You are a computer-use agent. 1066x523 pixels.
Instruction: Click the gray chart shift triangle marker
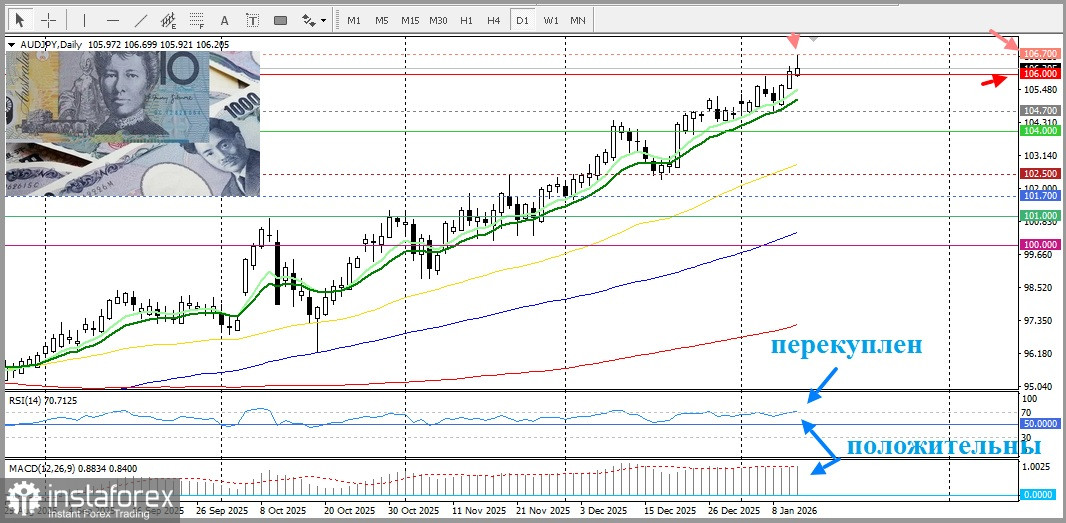[814, 38]
